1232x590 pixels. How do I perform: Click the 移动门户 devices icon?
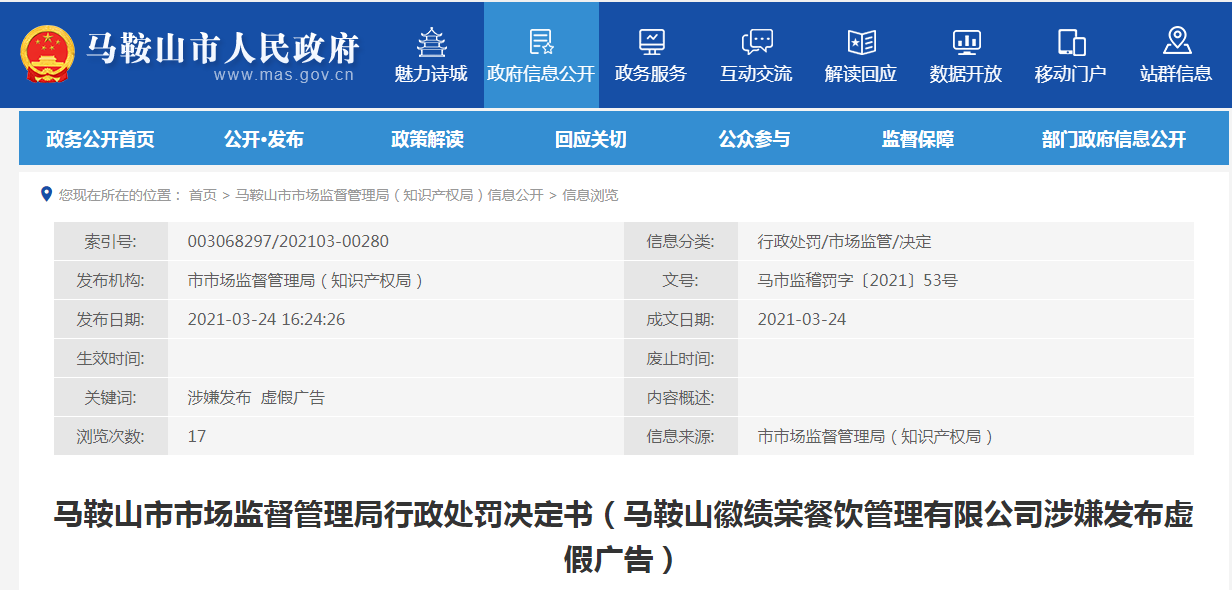(1071, 42)
